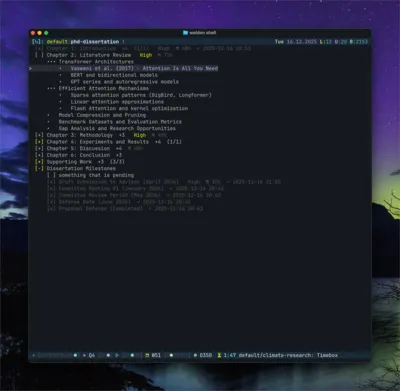Uncheck the Draft Submission to Advisor checkbox
Screen dimensions: 400x391
(51, 182)
